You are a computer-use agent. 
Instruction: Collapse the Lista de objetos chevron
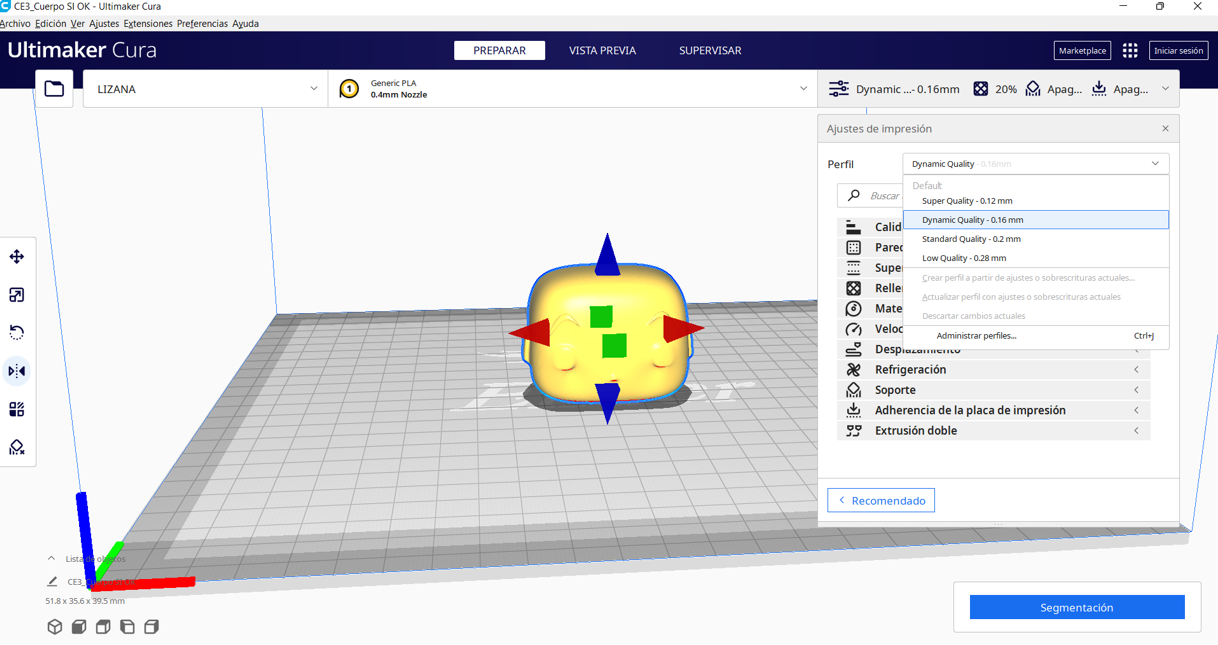pyautogui.click(x=51, y=559)
